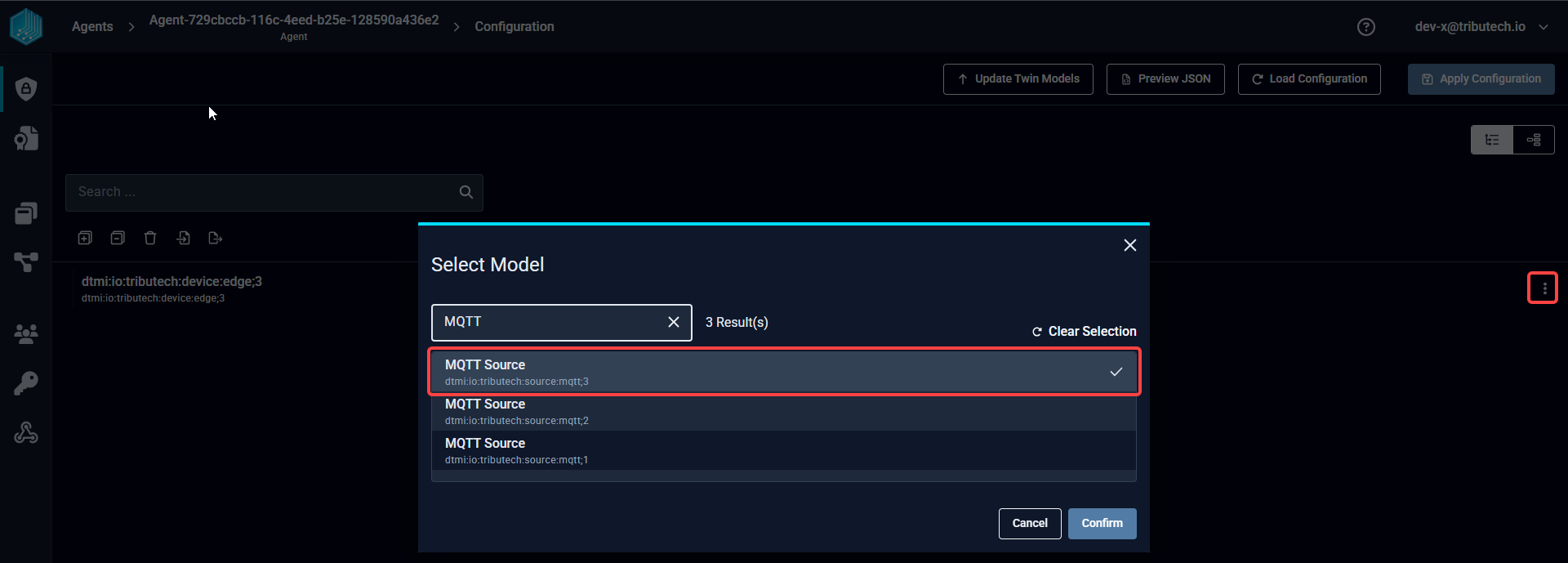
Task: Click Load Configuration button
Action: point(1309,79)
